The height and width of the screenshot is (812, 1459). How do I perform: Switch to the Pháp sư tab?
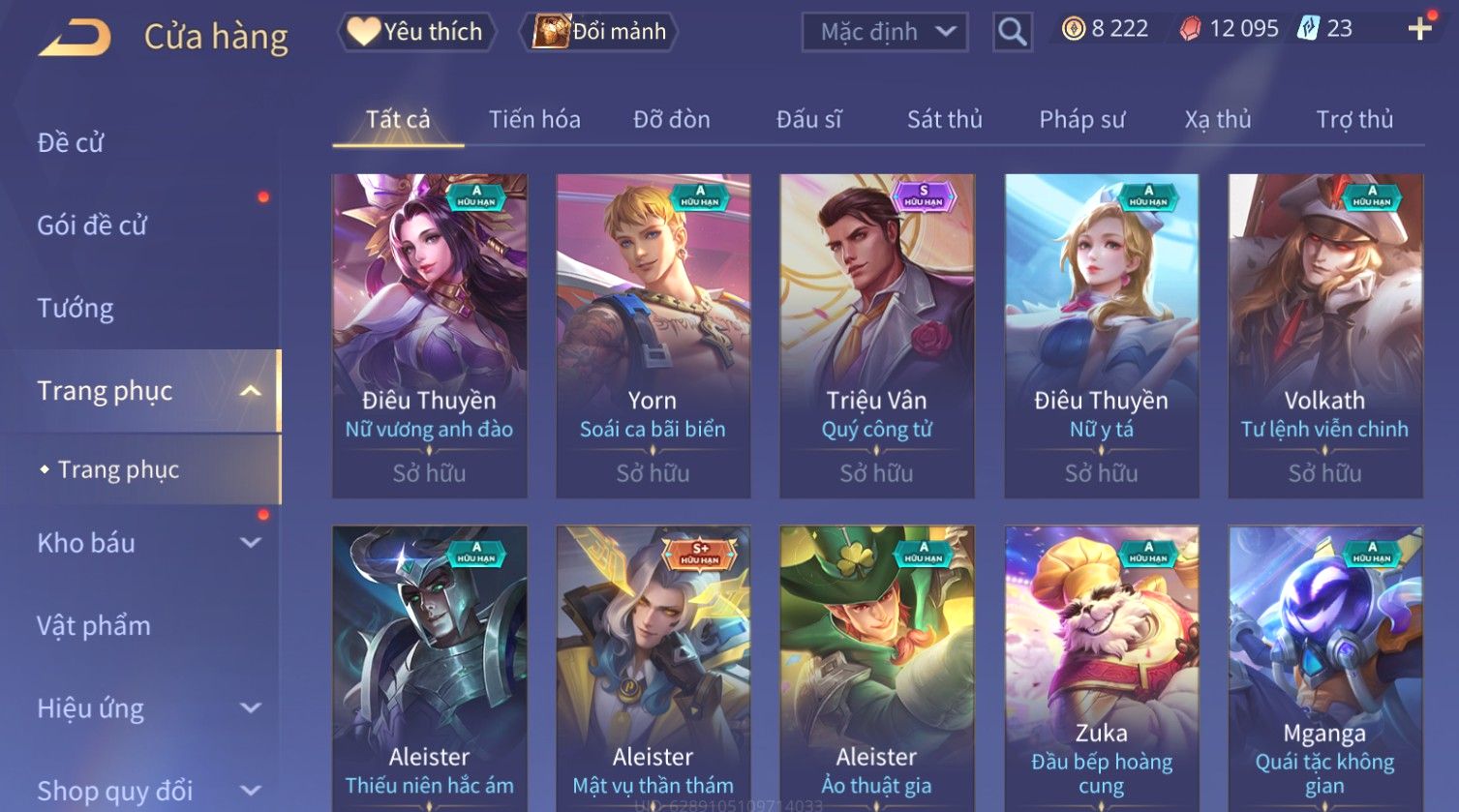point(1081,119)
